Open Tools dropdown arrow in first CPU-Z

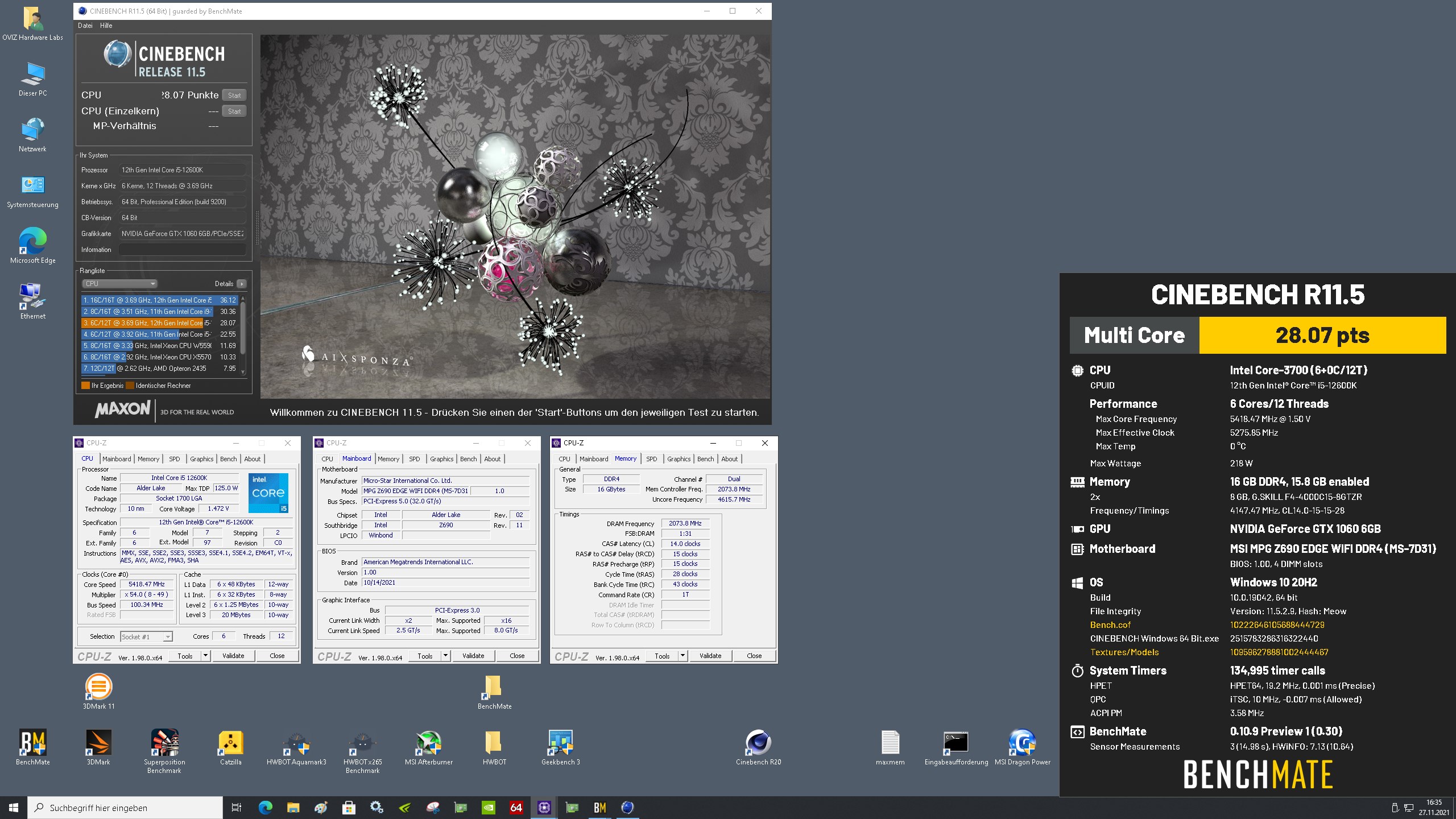point(205,656)
